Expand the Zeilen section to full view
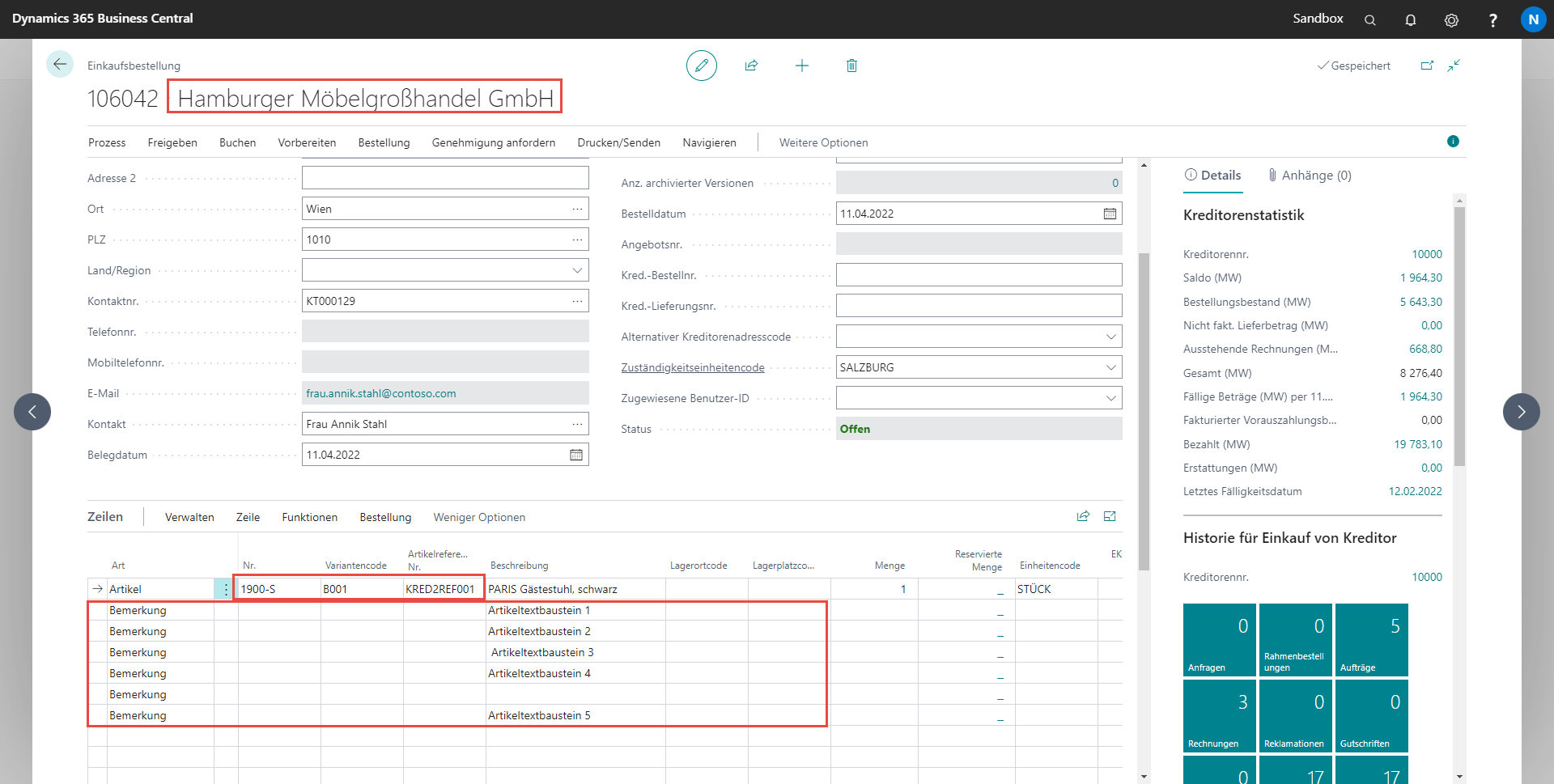Viewport: 1554px width, 784px height. point(1110,516)
